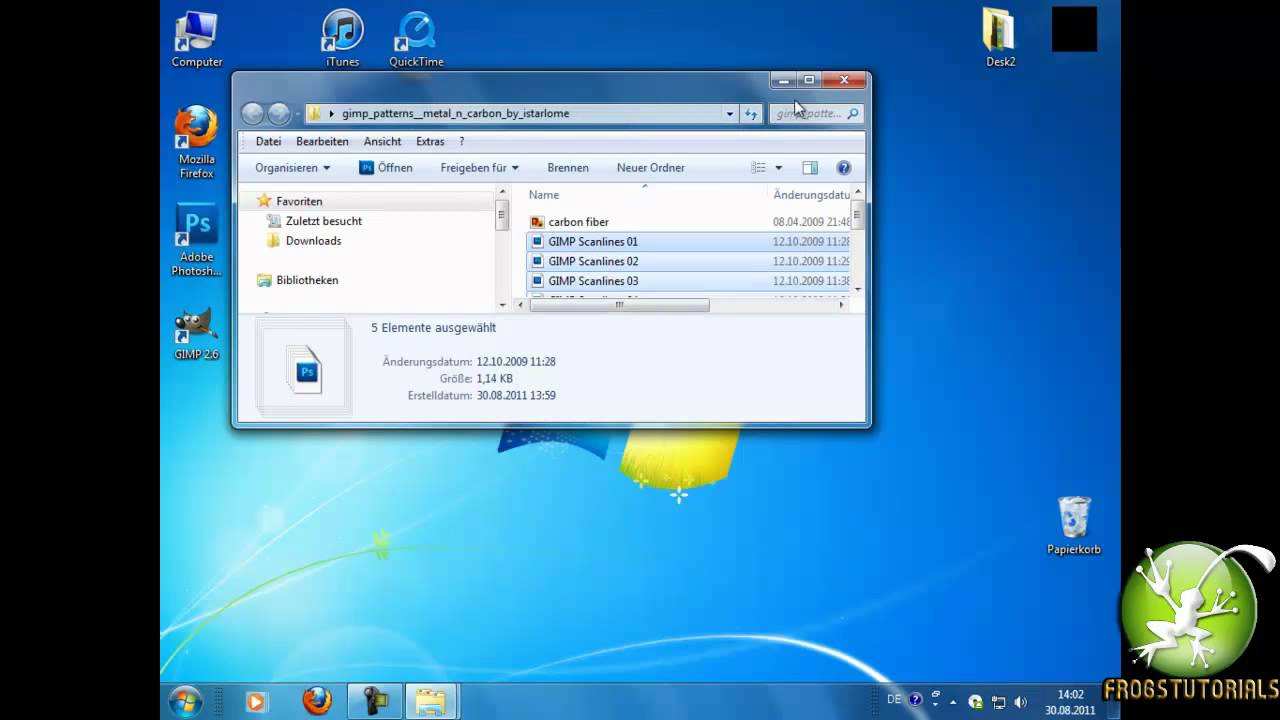The height and width of the screenshot is (720, 1280).
Task: Toggle the preview pane icon
Action: [810, 168]
